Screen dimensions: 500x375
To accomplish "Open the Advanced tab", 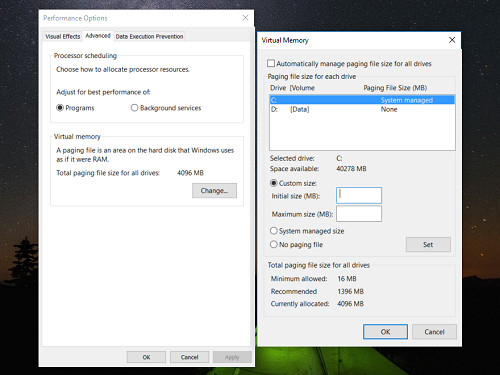I will click(98, 36).
